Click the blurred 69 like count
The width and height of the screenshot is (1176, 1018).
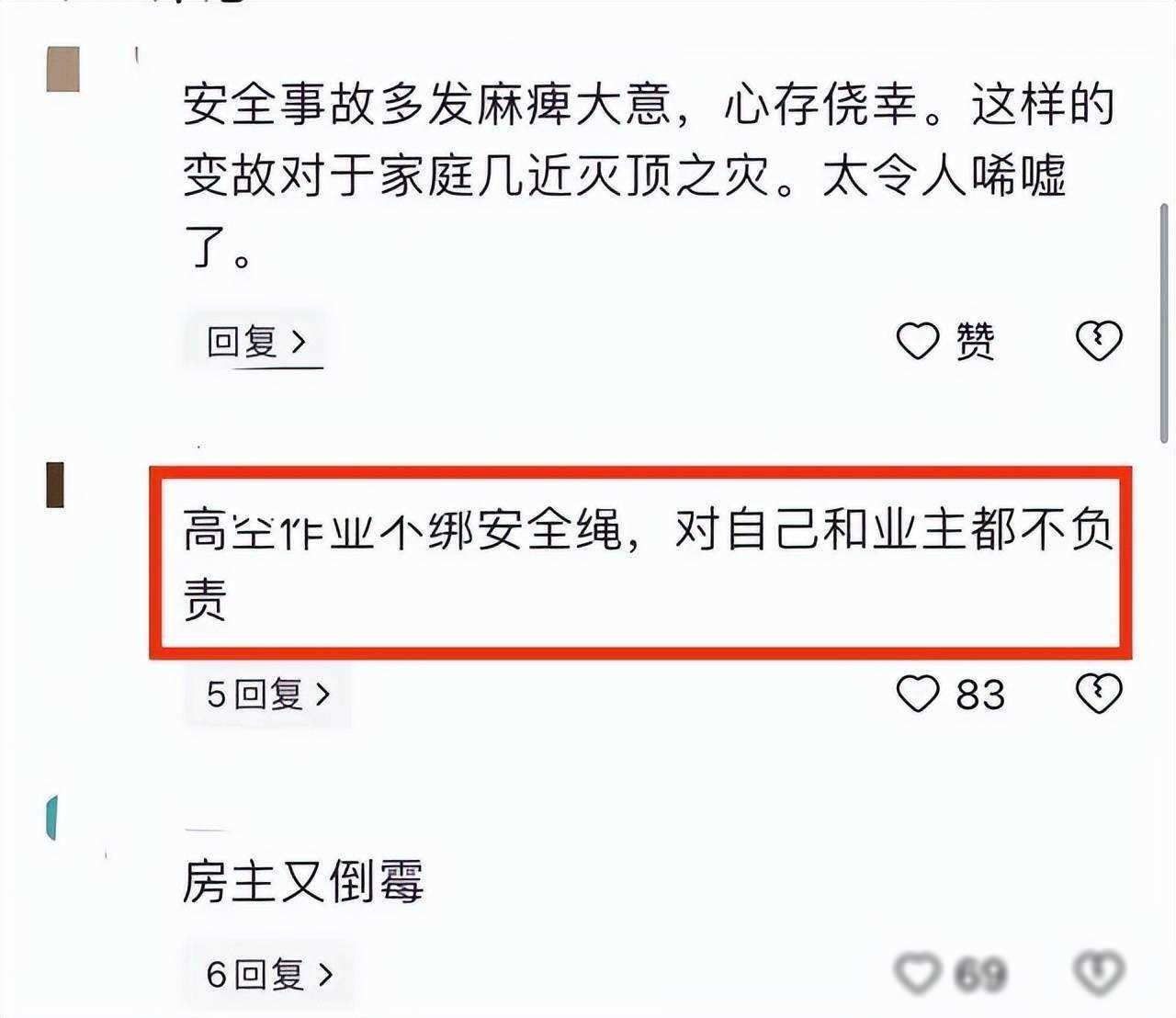(980, 974)
